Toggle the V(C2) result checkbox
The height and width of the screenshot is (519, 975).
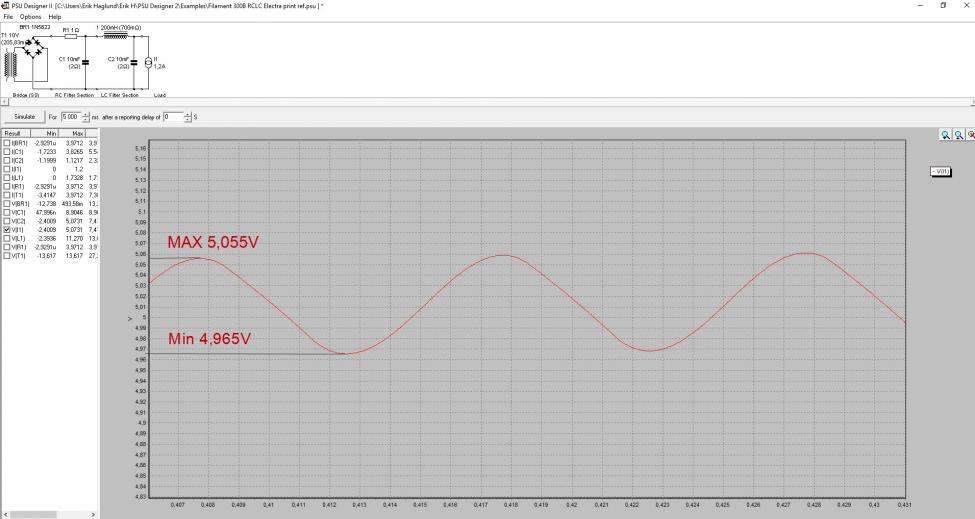7,221
